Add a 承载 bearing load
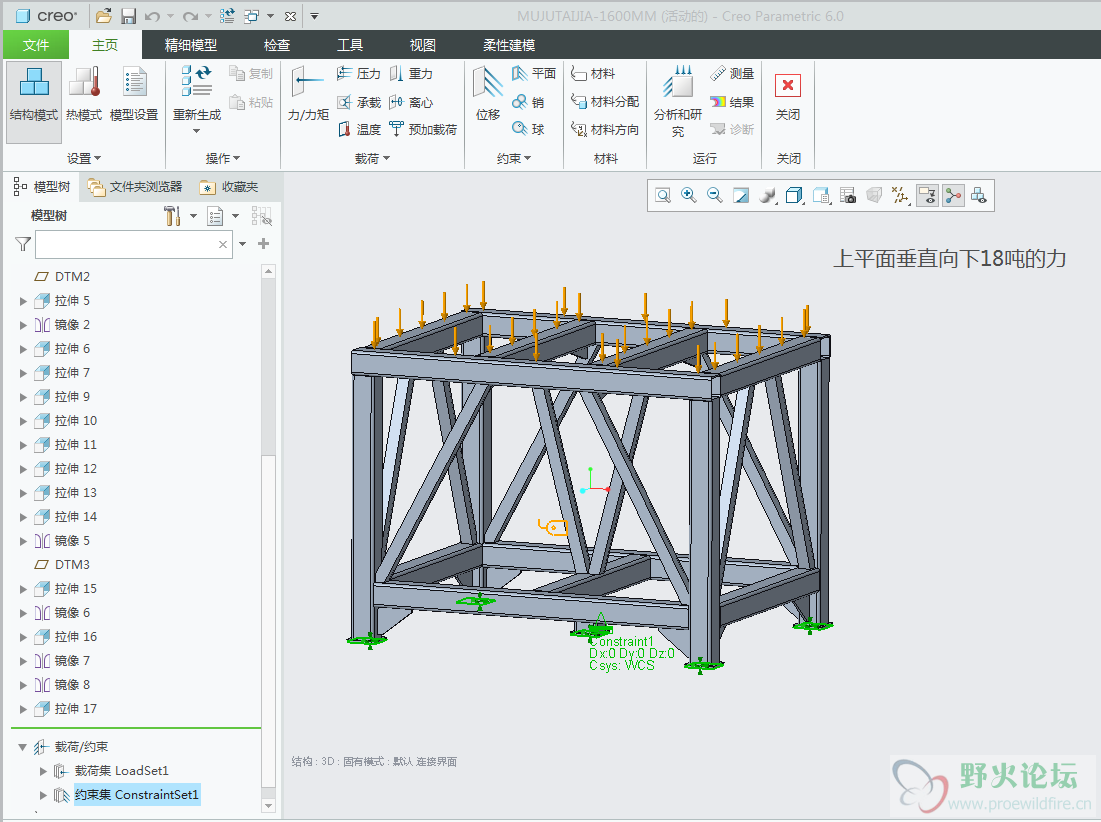This screenshot has width=1101, height=822. [x=358, y=102]
